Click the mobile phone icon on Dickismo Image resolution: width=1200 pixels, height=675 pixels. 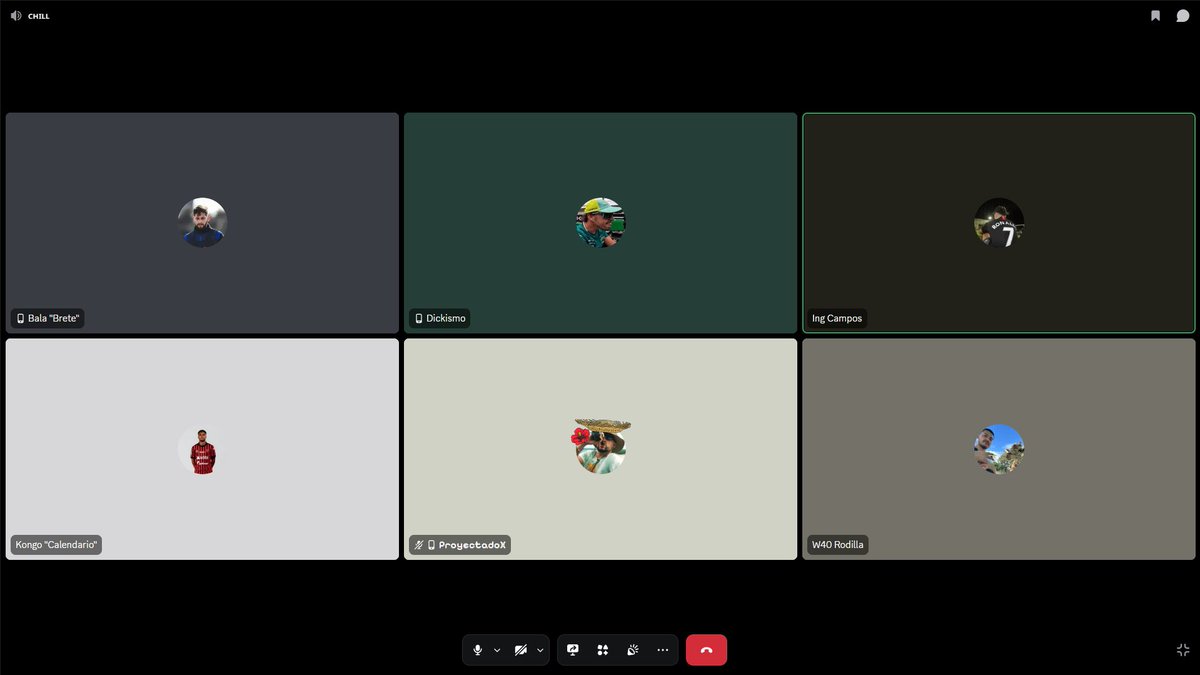point(419,319)
